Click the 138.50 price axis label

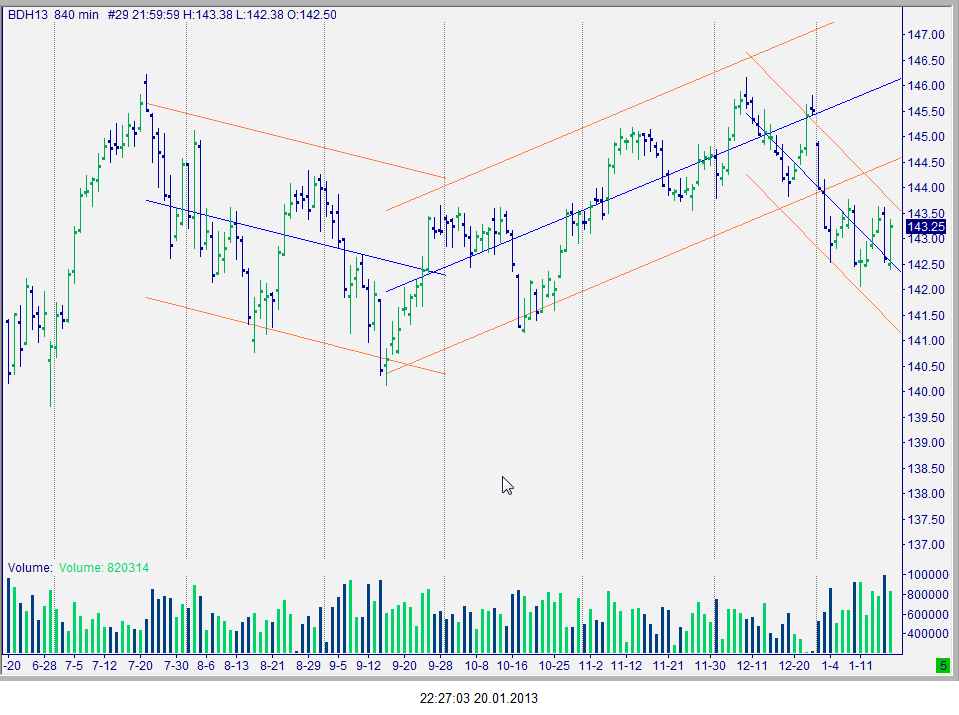point(926,469)
